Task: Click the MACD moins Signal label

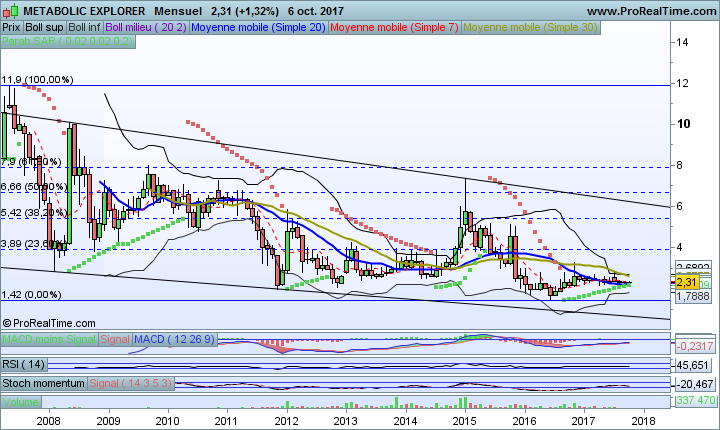Action: pyautogui.click(x=49, y=339)
